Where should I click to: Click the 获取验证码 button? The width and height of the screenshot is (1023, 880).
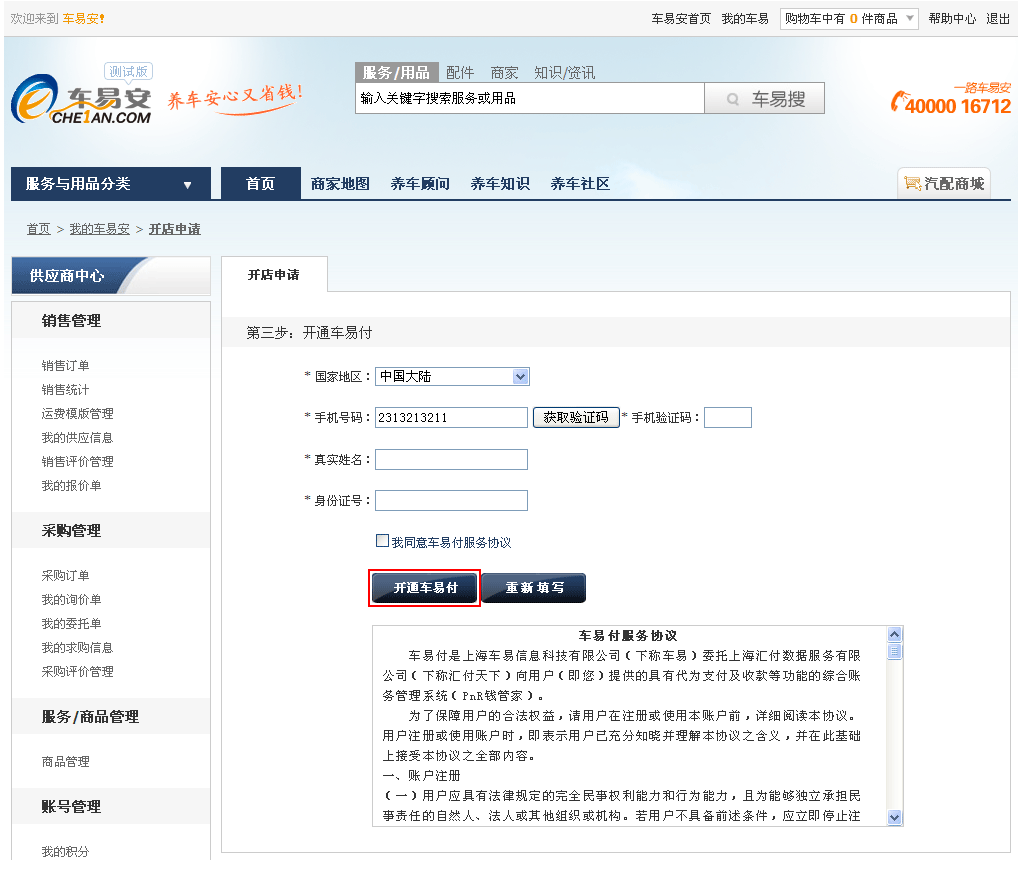[576, 417]
